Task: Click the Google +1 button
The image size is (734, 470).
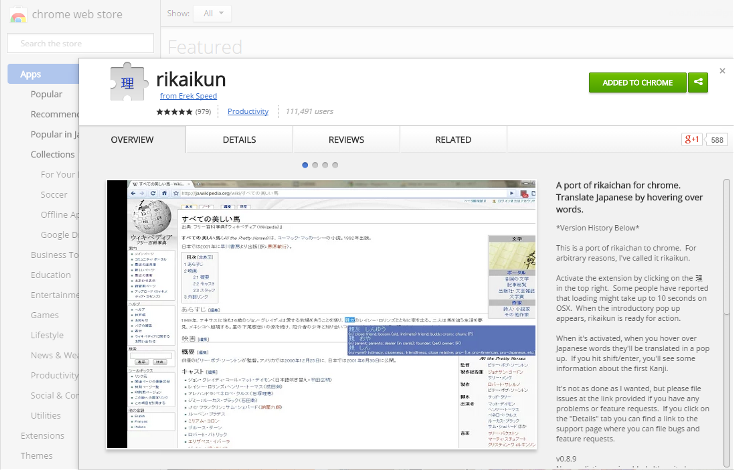Action: tap(691, 140)
